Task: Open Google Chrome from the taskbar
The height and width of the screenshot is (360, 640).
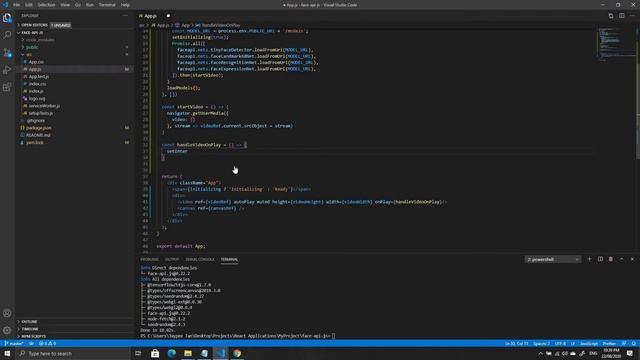Action: 237,353
